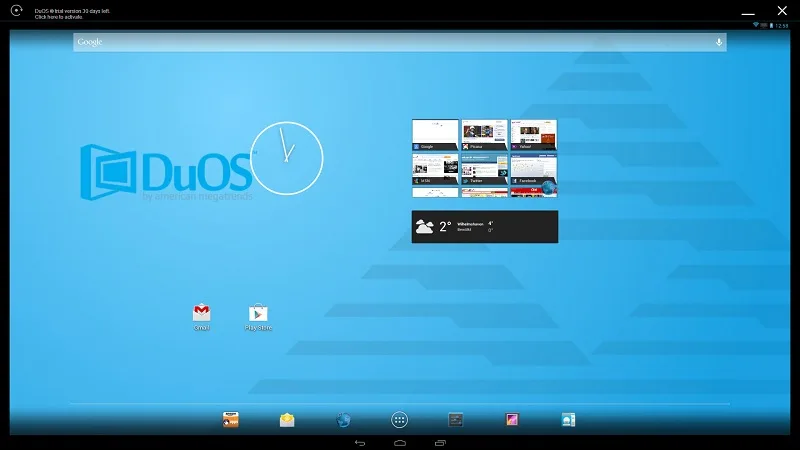Tap the status bar time
Screen dimensions: 800x450
pyautogui.click(x=782, y=26)
